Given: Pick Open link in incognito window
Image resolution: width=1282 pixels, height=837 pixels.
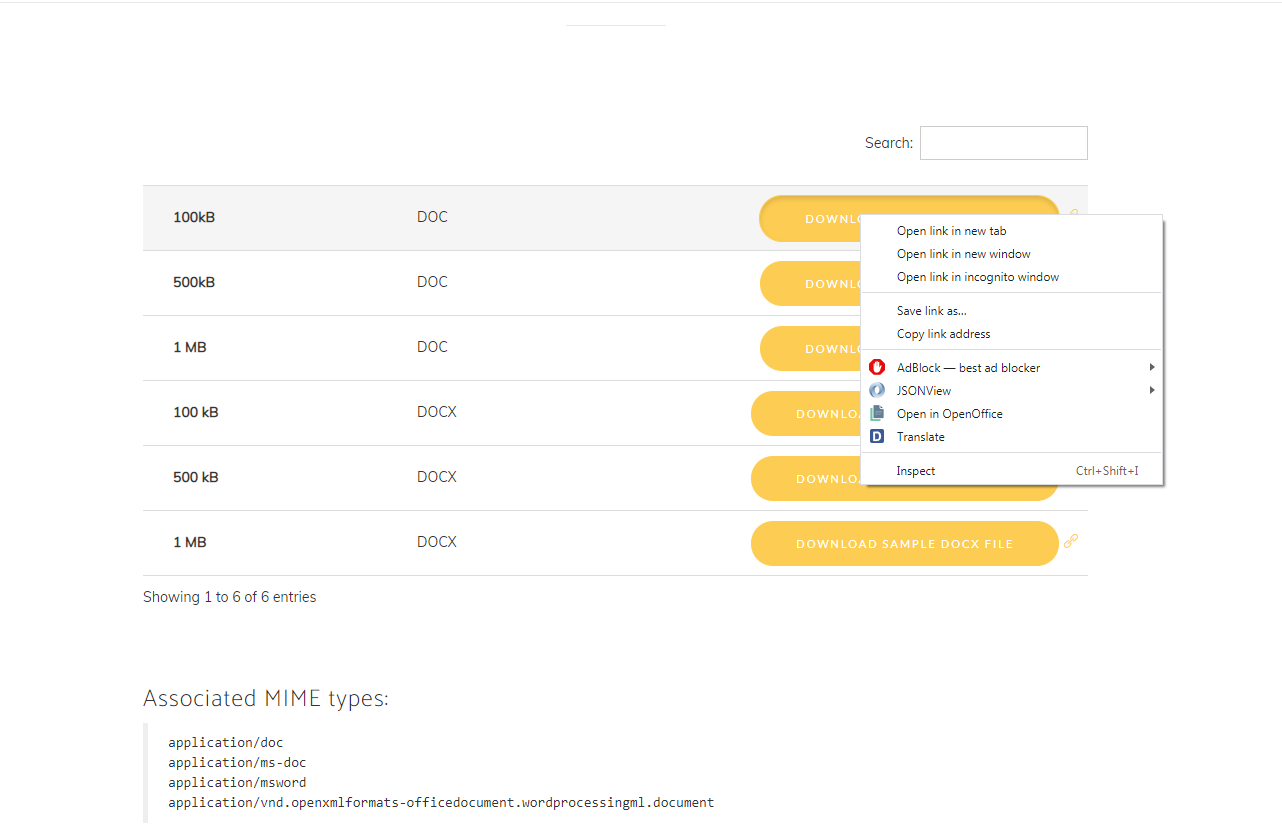Looking at the screenshot, I should (977, 277).
